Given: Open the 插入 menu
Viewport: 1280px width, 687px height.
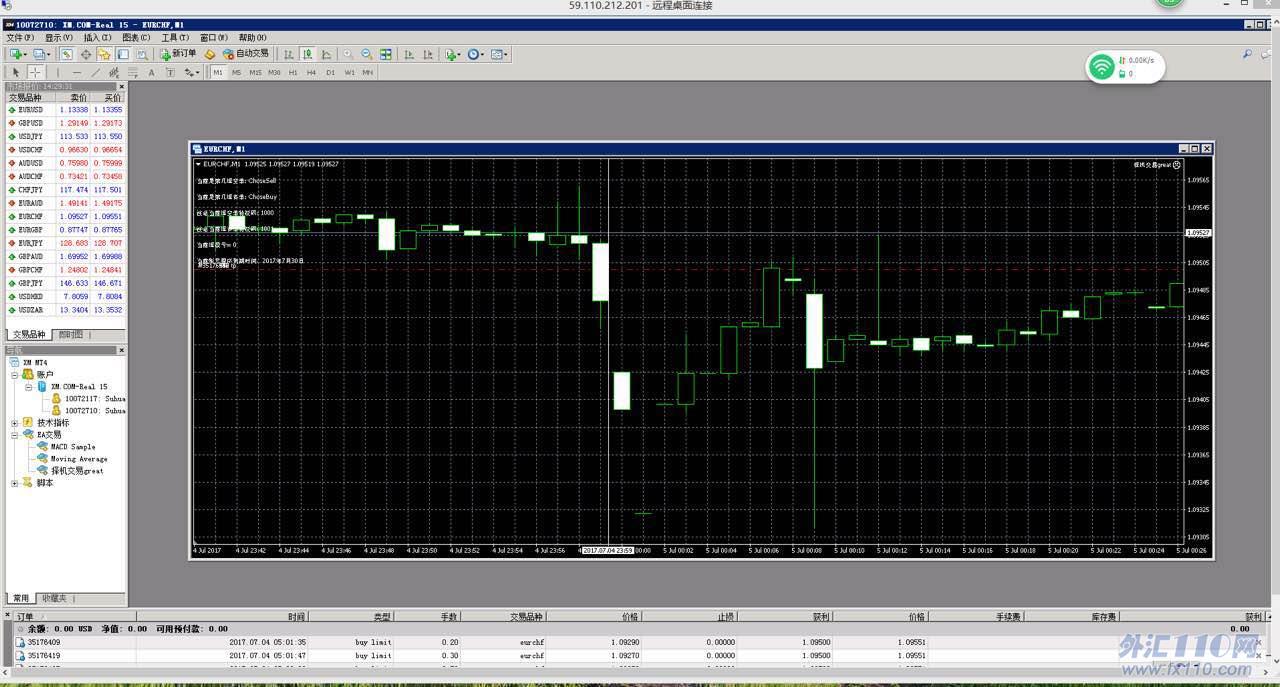Looking at the screenshot, I should pos(98,38).
